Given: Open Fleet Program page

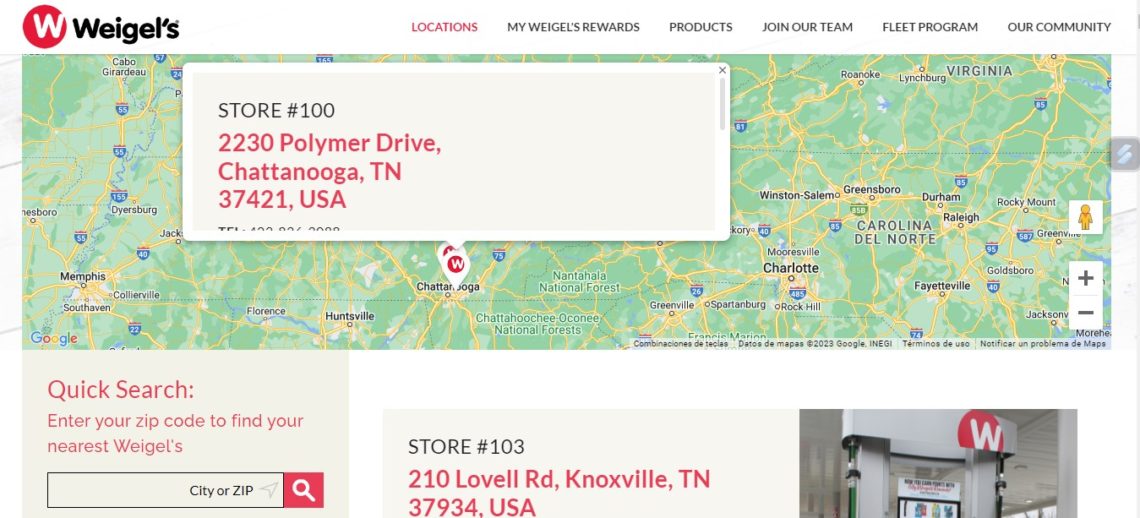Looking at the screenshot, I should (x=930, y=27).
